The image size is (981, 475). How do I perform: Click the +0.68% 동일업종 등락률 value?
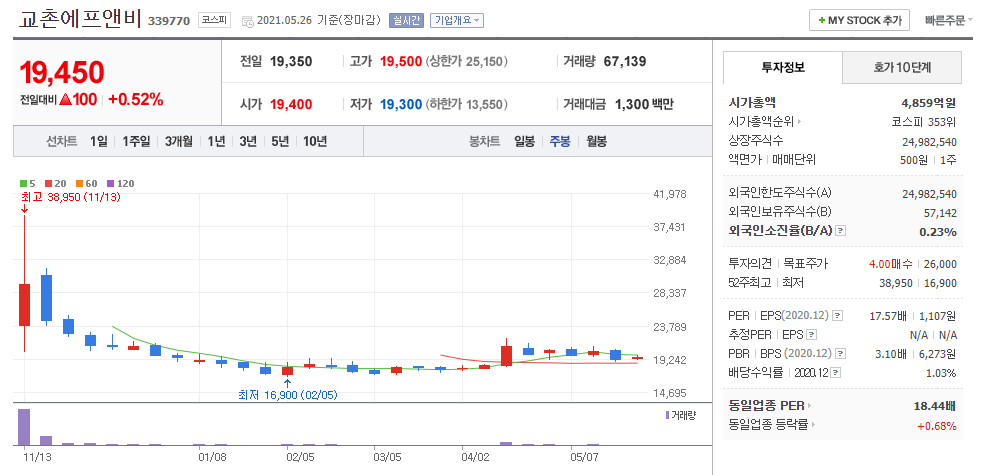(937, 426)
